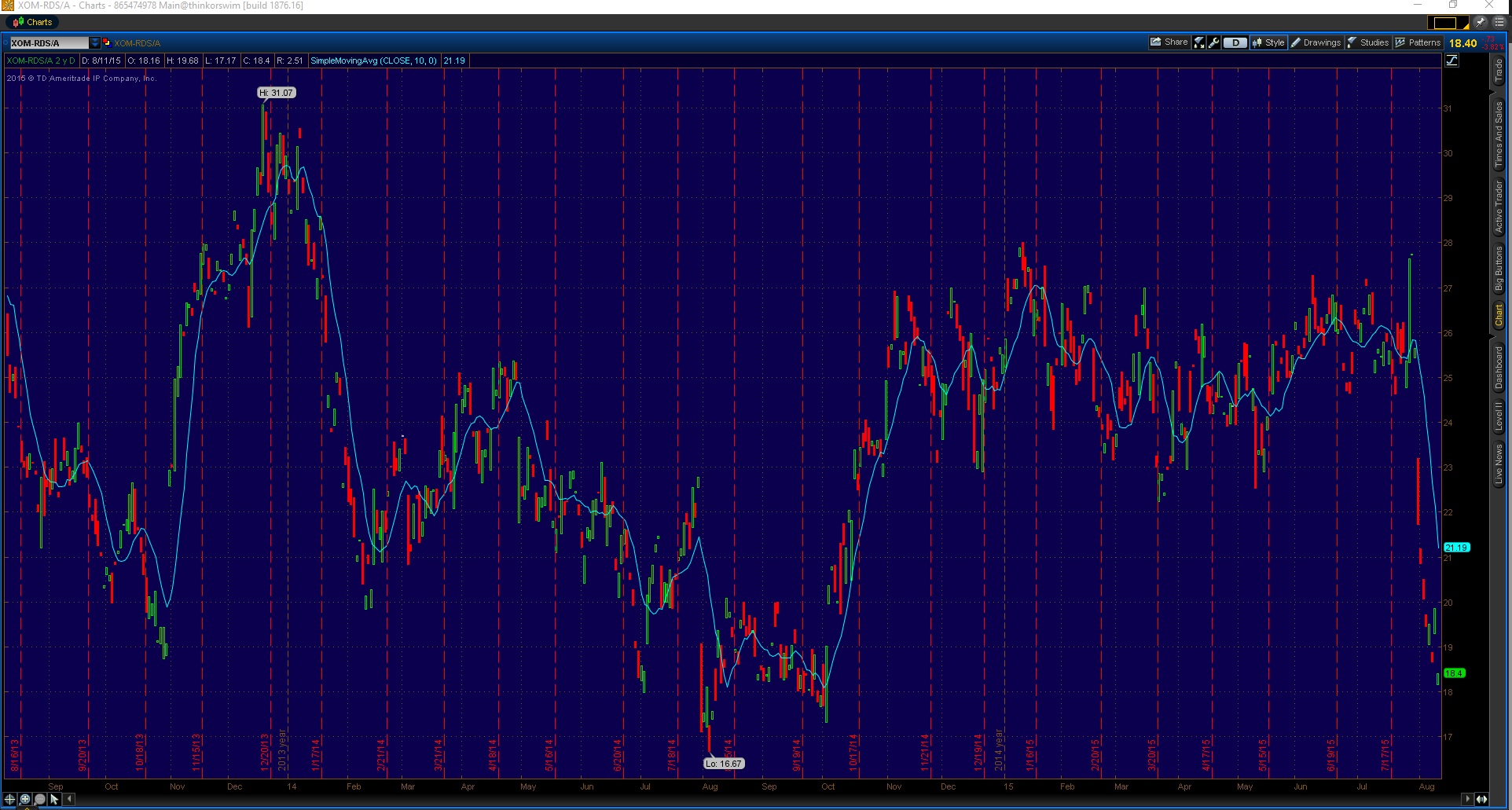The width and height of the screenshot is (1512, 810).
Task: Click the orange XOM-RDS/A symbol description
Action: click(137, 43)
